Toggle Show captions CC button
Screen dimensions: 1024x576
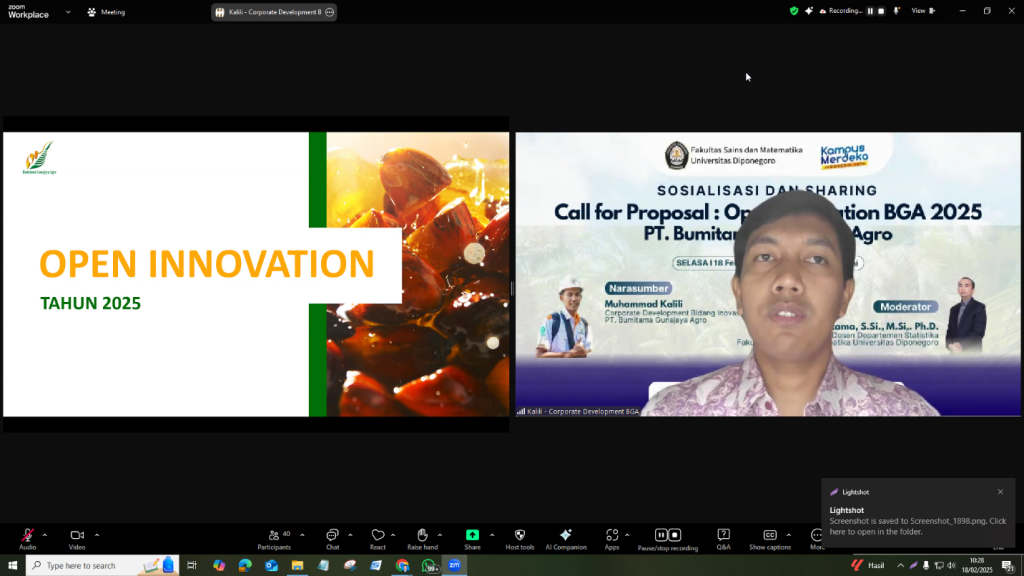tap(770, 536)
